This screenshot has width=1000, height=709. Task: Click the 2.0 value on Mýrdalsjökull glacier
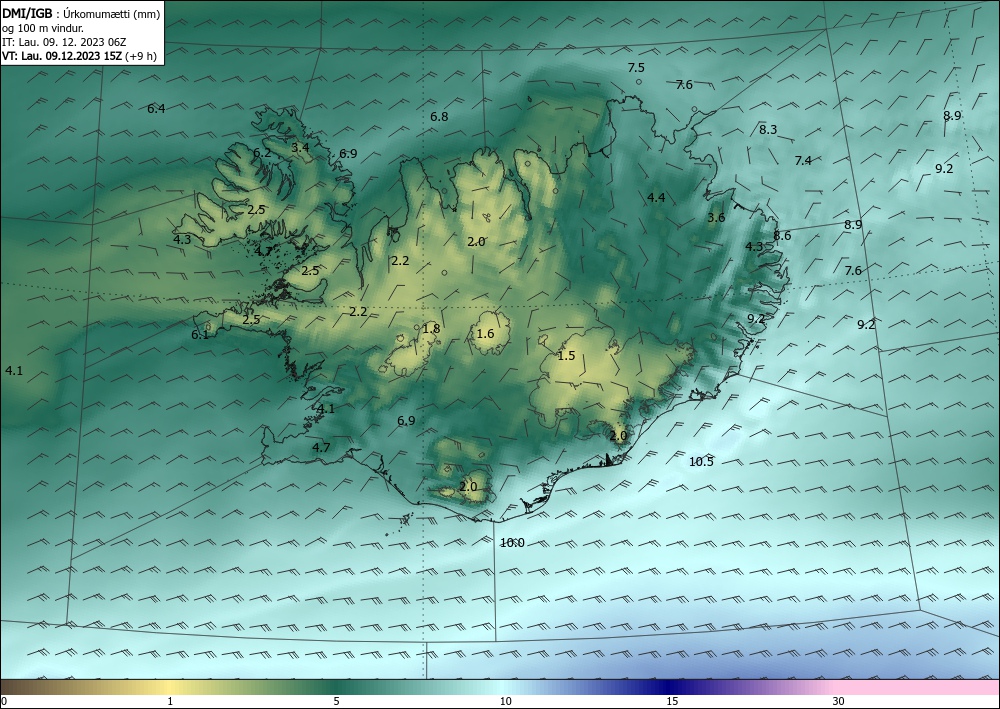pos(468,487)
